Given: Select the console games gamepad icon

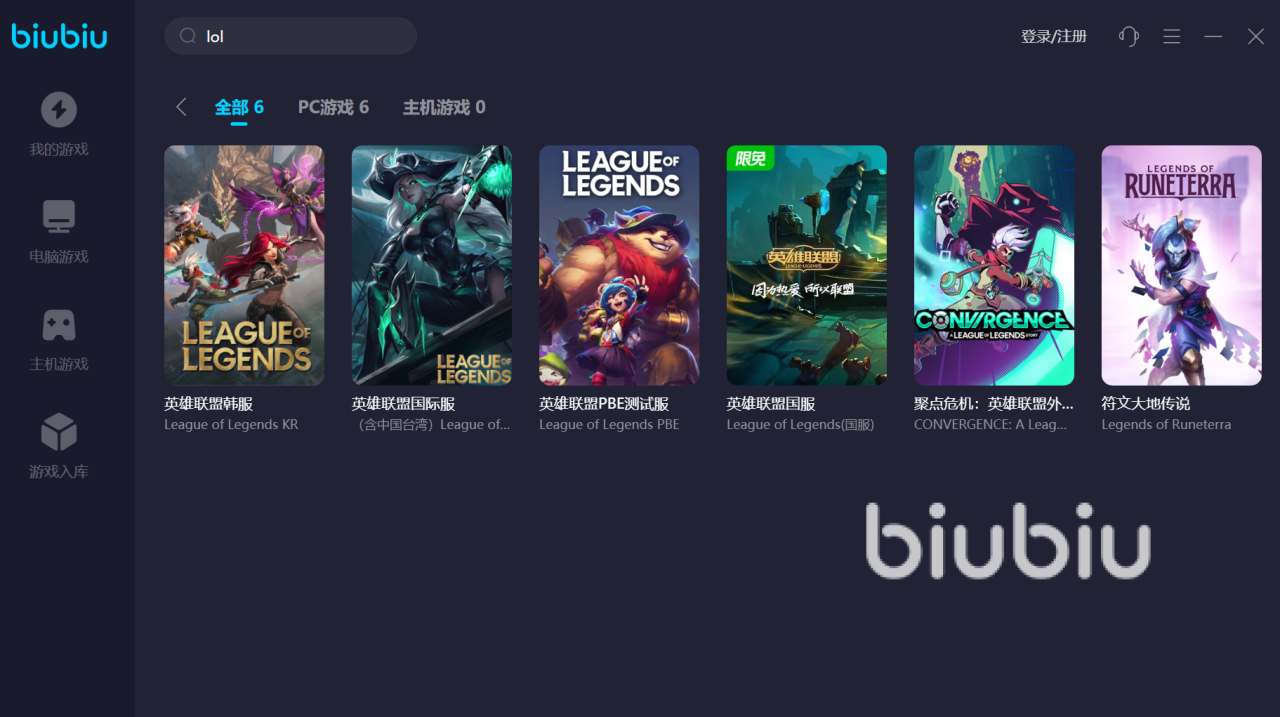Looking at the screenshot, I should [59, 325].
